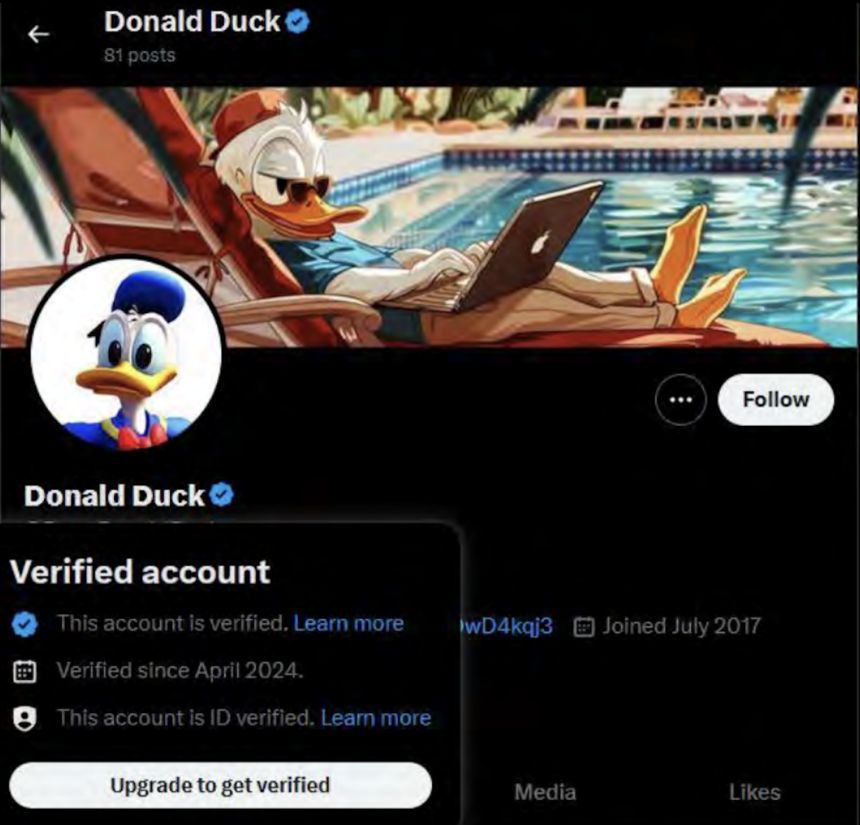Open more options via the ellipsis icon

pyautogui.click(x=679, y=399)
